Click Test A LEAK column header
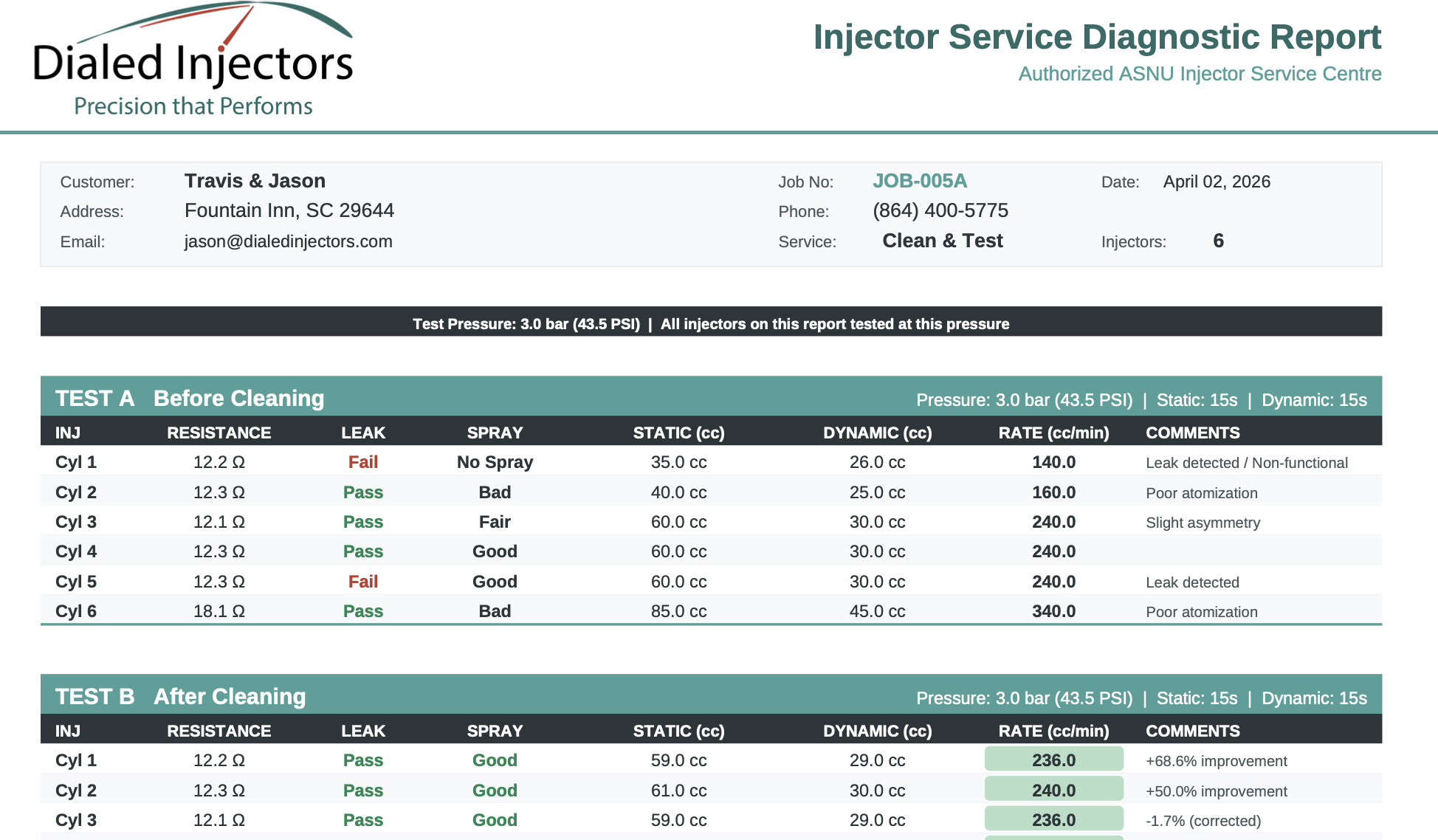Image resolution: width=1438 pixels, height=840 pixels. [363, 433]
